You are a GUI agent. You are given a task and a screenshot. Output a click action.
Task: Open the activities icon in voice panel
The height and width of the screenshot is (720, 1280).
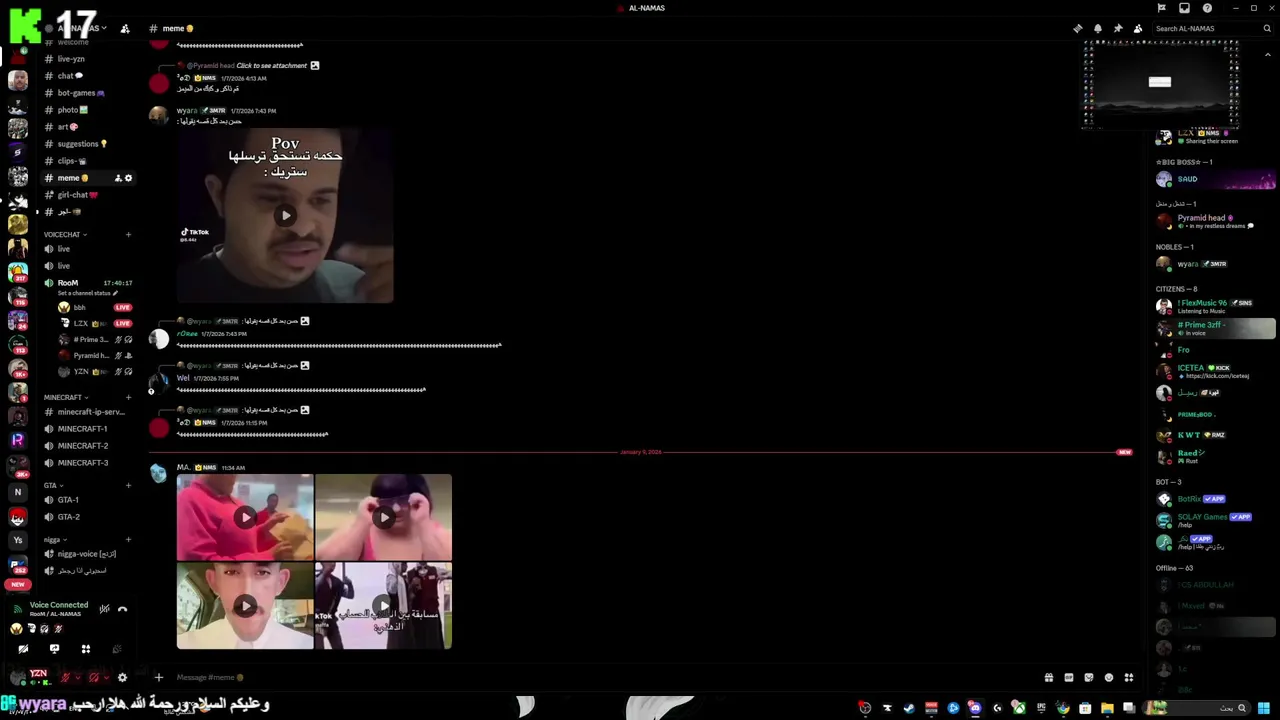[86, 649]
